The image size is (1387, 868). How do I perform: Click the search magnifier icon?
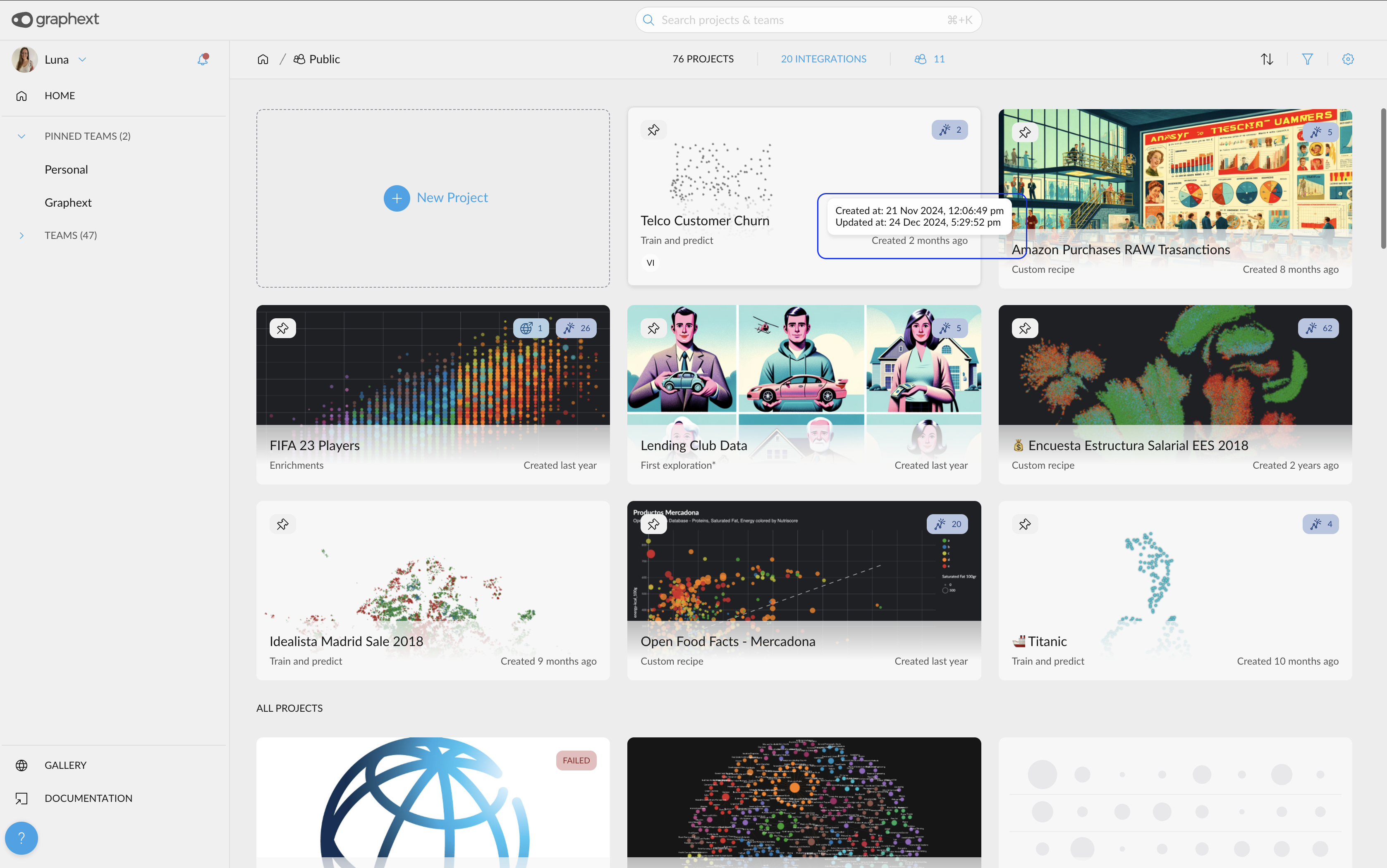tap(649, 20)
